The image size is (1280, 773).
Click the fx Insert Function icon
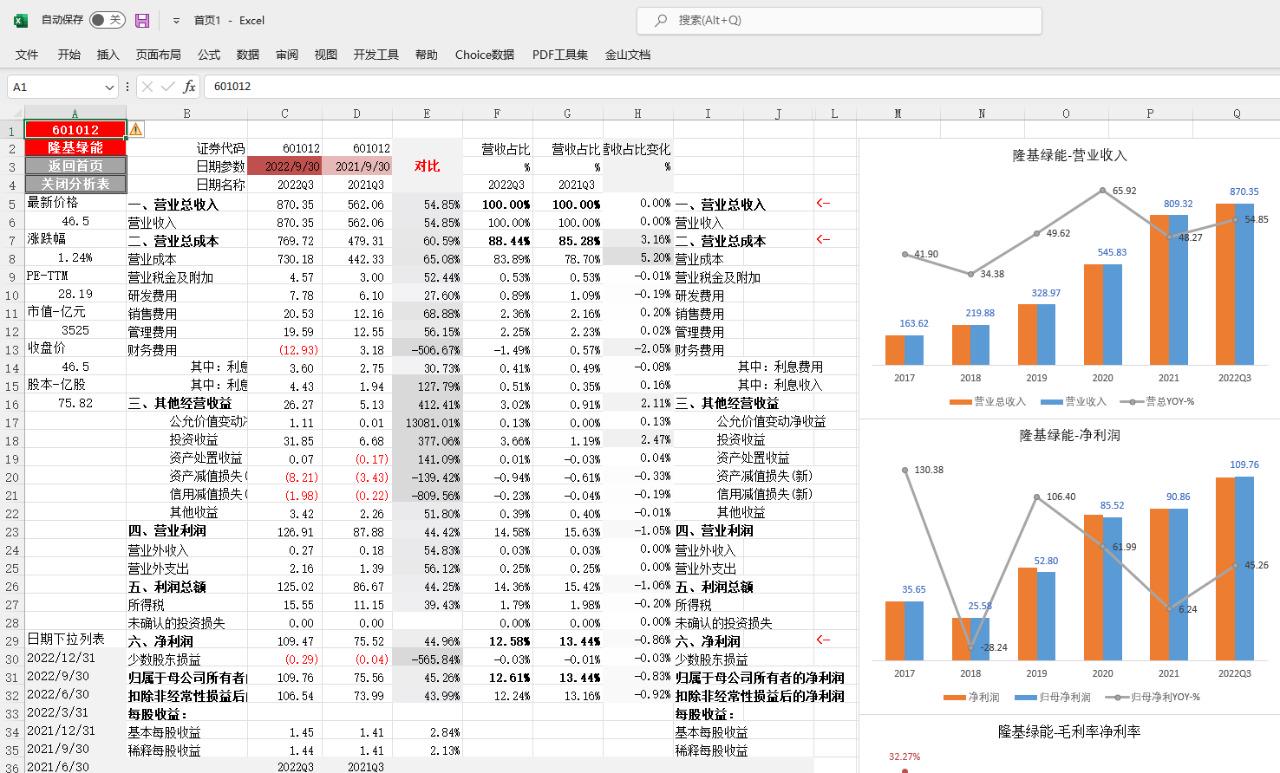coord(189,87)
